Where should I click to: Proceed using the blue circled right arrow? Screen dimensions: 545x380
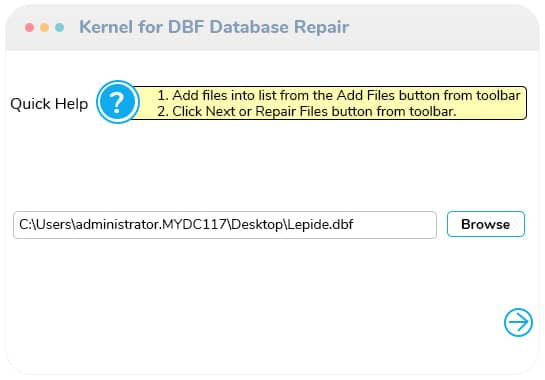pyautogui.click(x=518, y=322)
